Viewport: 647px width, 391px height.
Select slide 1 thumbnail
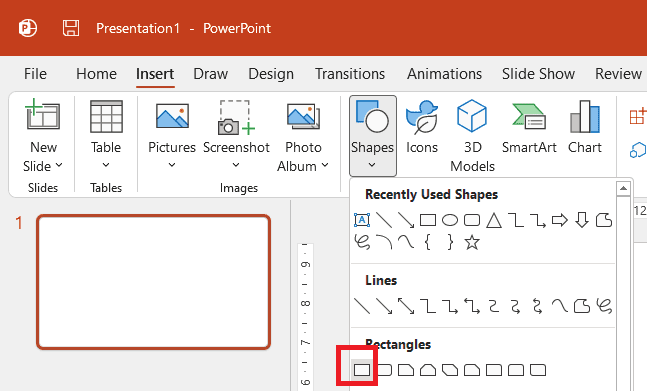tap(153, 282)
